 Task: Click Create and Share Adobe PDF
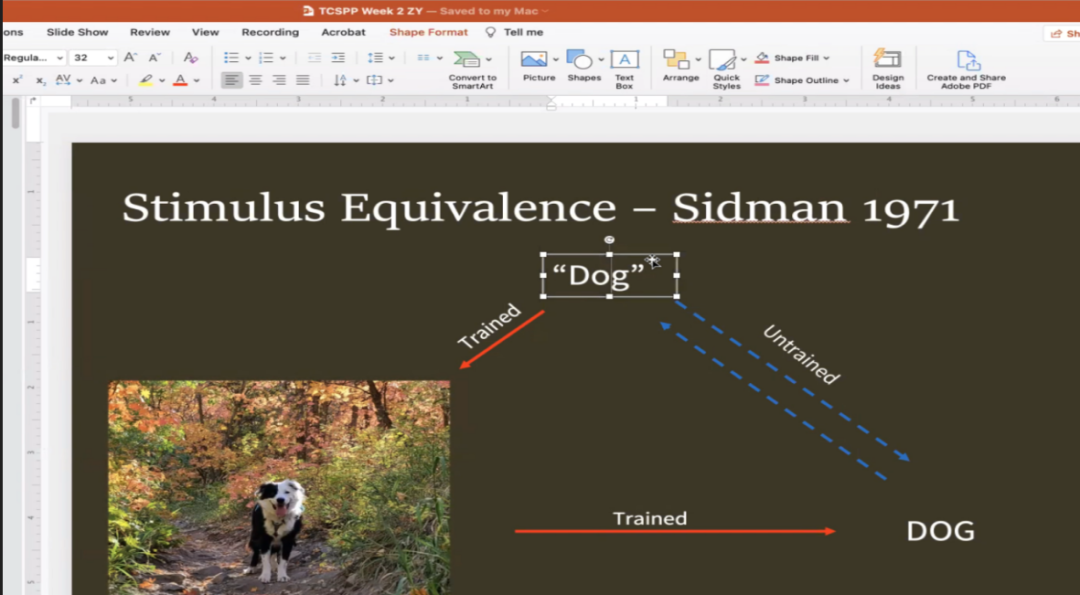[966, 69]
